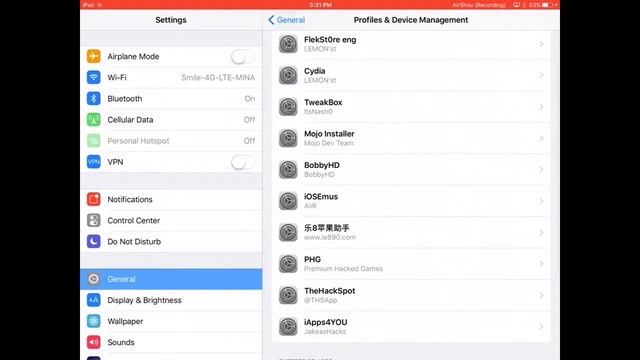Open the Personal Hotspot label
Screen dimensions: 640x360
coord(138,141)
